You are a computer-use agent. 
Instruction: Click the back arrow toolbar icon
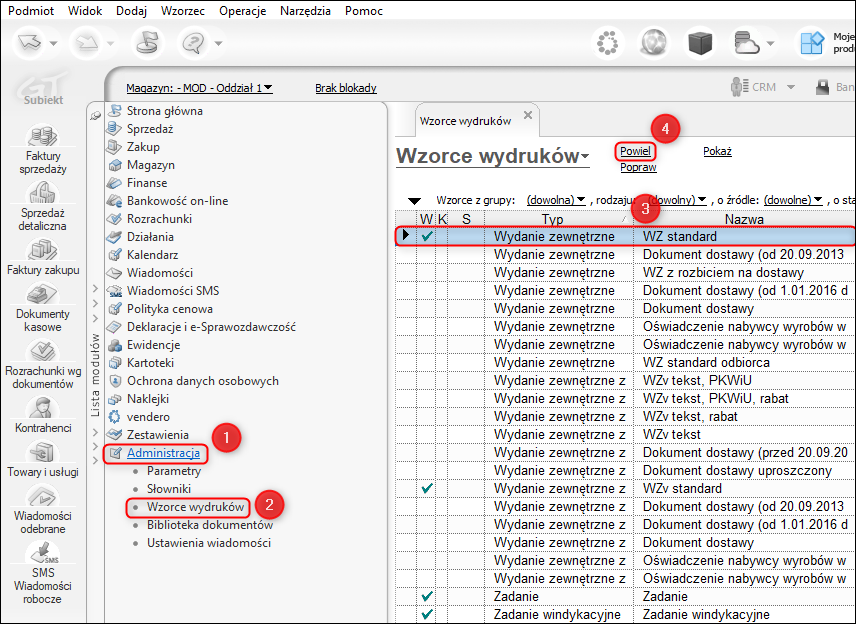[x=30, y=43]
